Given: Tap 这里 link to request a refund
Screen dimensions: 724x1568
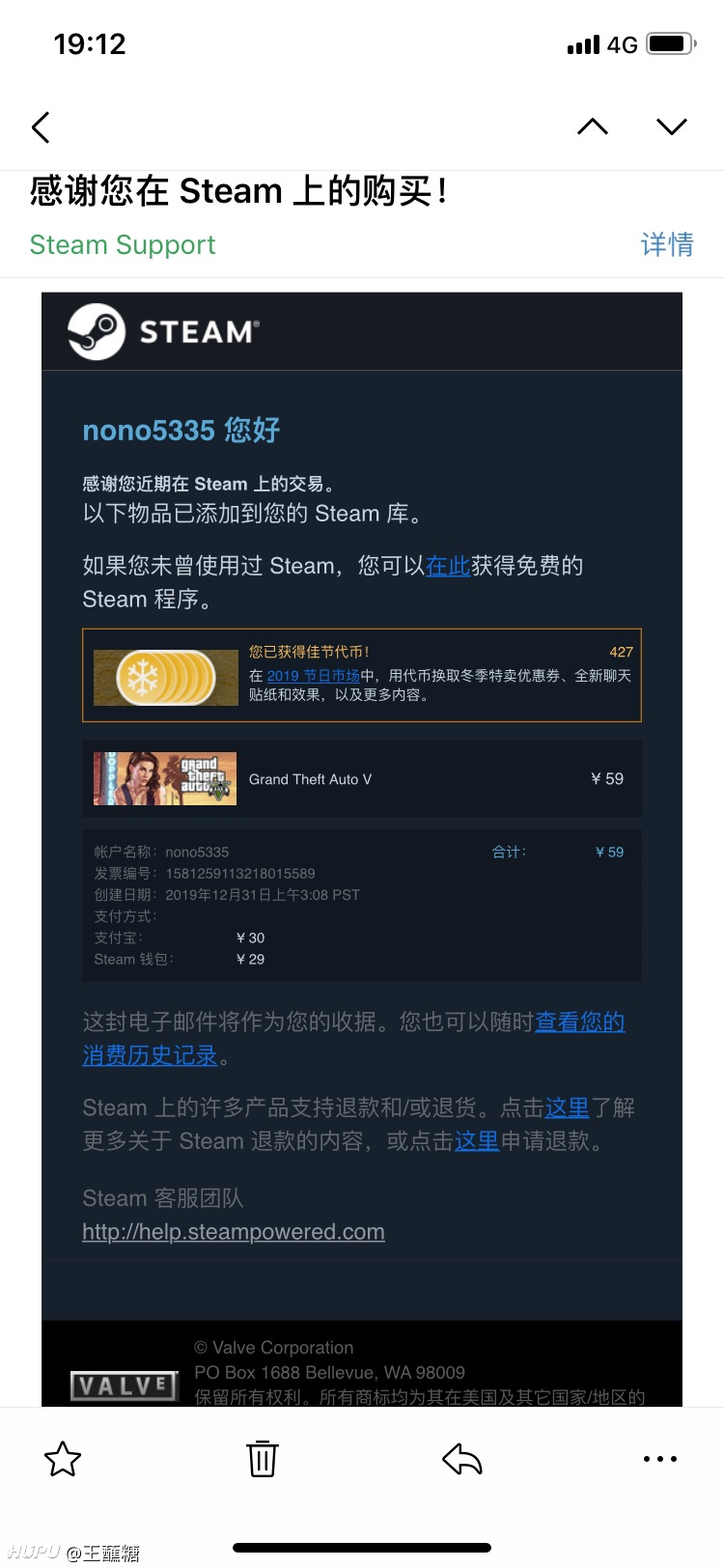Looking at the screenshot, I should coord(477,1141).
